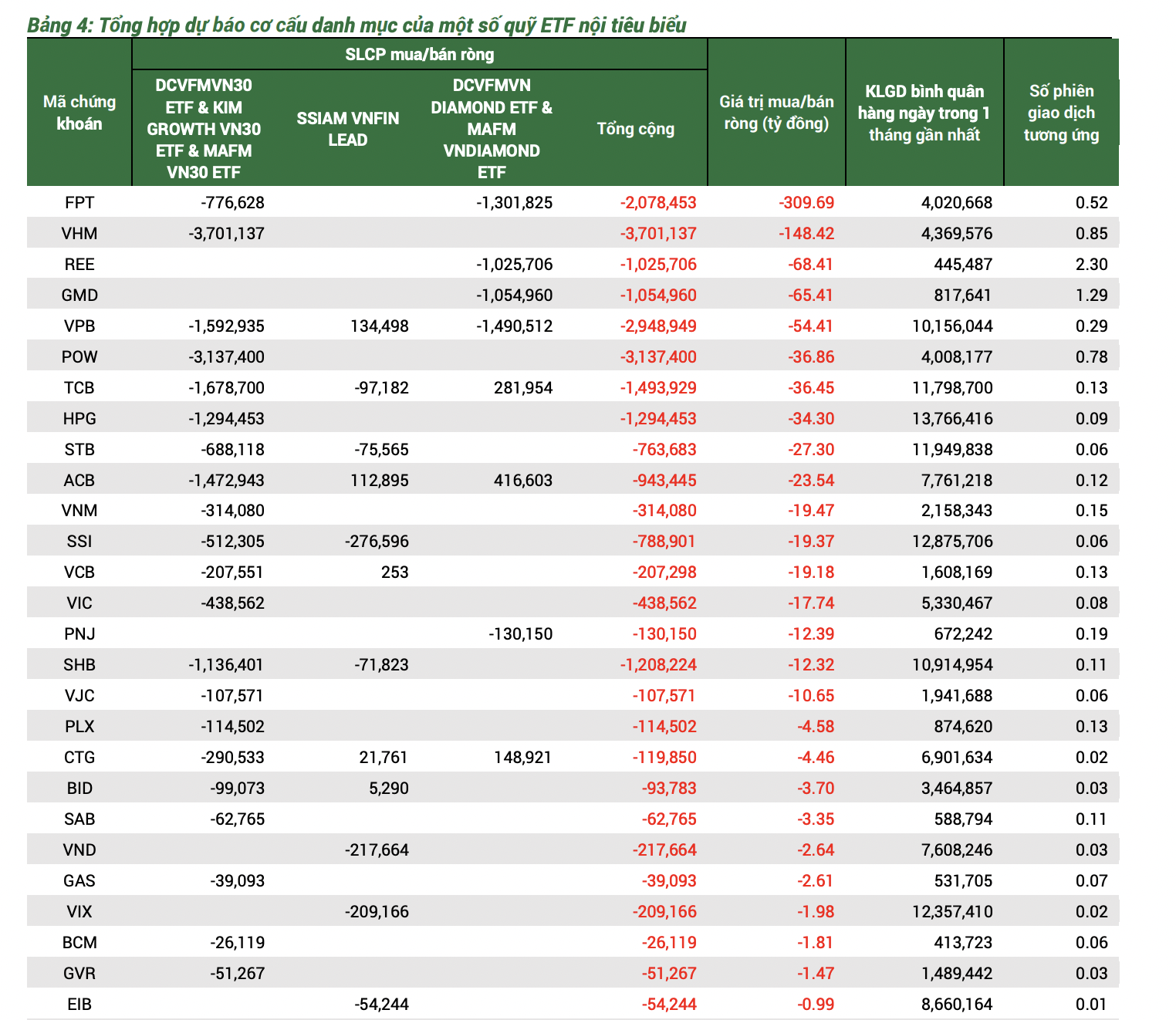Image resolution: width=1176 pixels, height=1020 pixels.
Task: Click the TCB ticker row label
Action: (x=79, y=388)
